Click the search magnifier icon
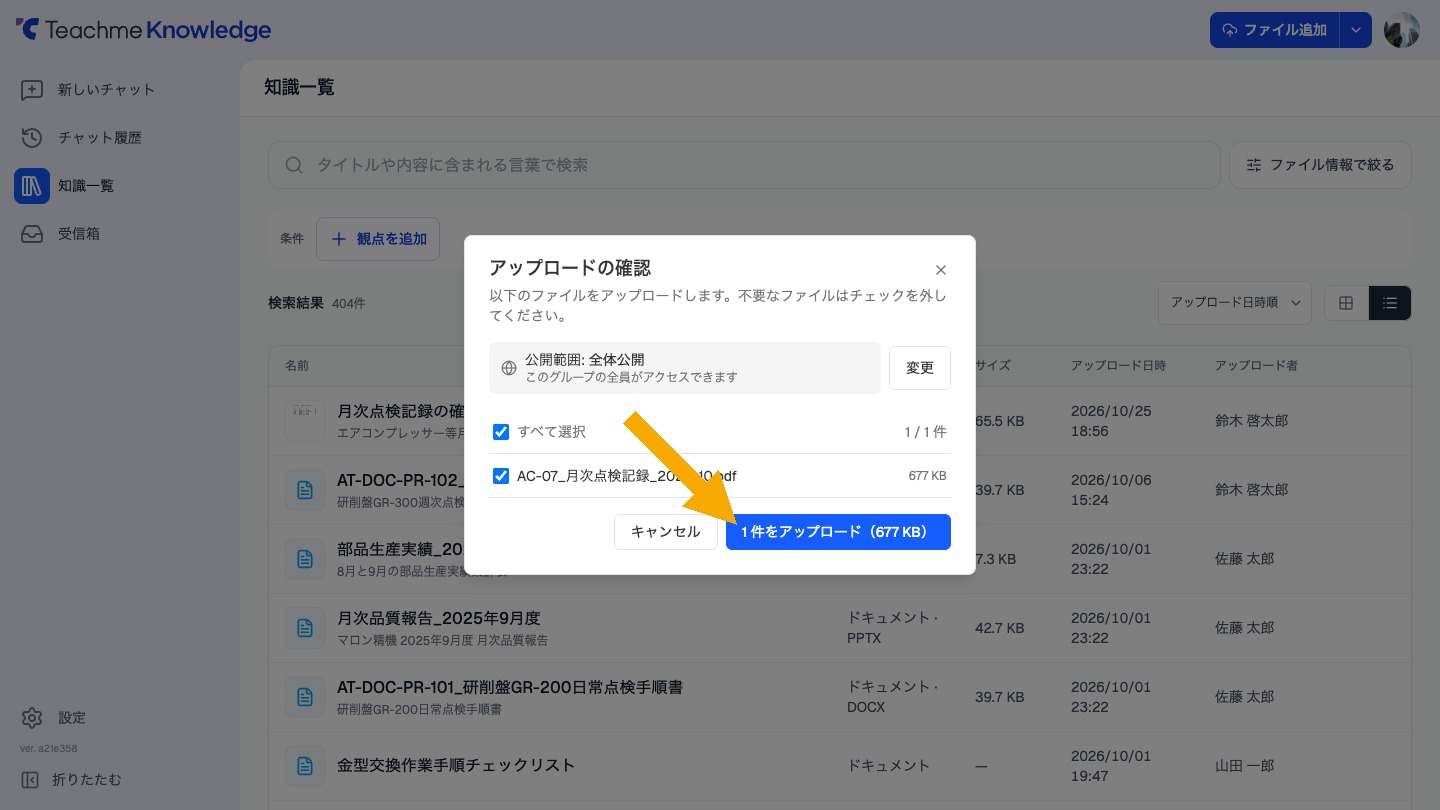Viewport: 1440px width, 810px height. coord(294,165)
